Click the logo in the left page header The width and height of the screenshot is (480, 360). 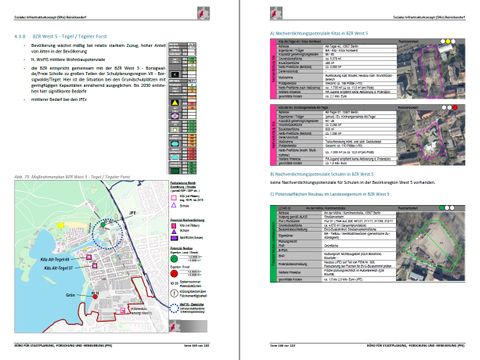coord(203,13)
